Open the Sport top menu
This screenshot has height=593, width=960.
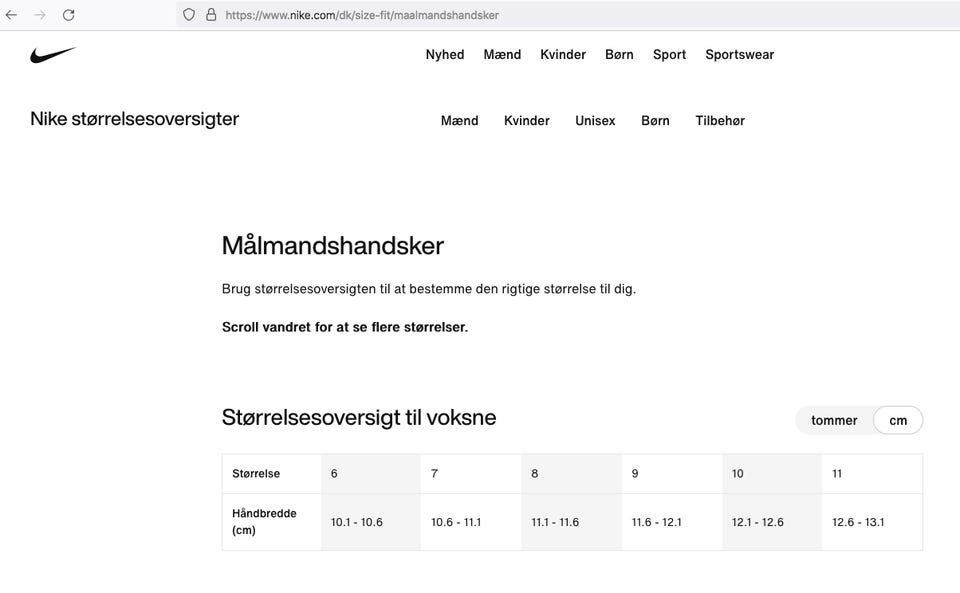click(x=669, y=54)
